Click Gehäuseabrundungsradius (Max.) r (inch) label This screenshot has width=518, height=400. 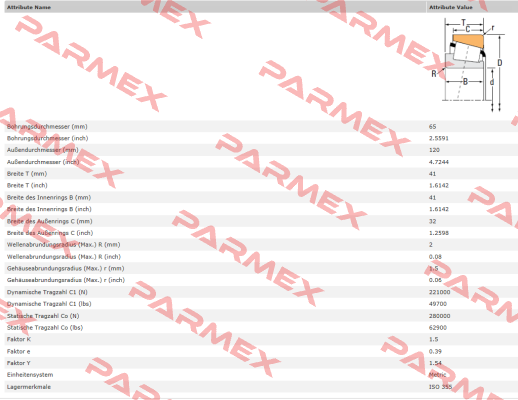[x=66, y=280]
